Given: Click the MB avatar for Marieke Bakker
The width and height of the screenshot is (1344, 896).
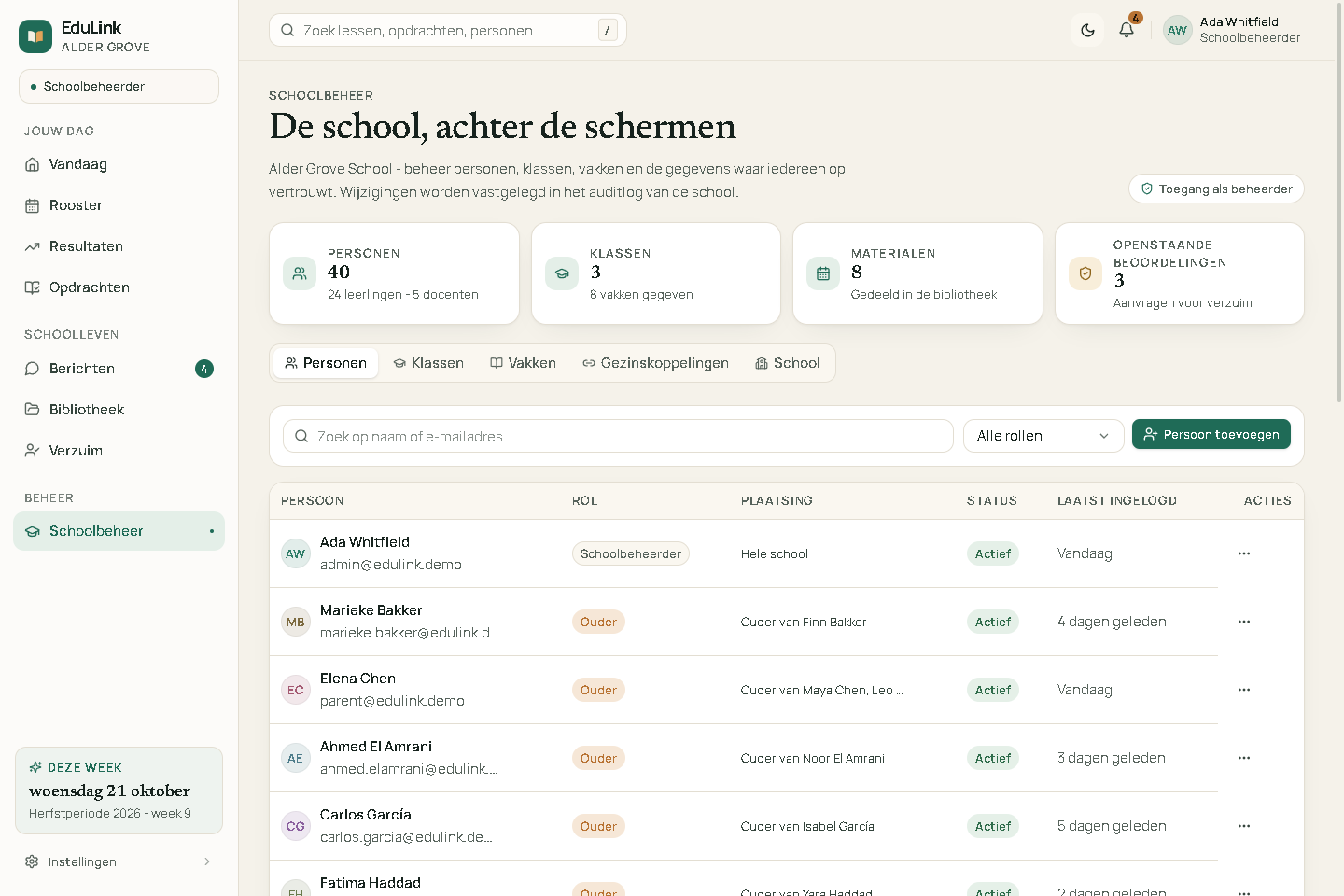Looking at the screenshot, I should coord(296,622).
